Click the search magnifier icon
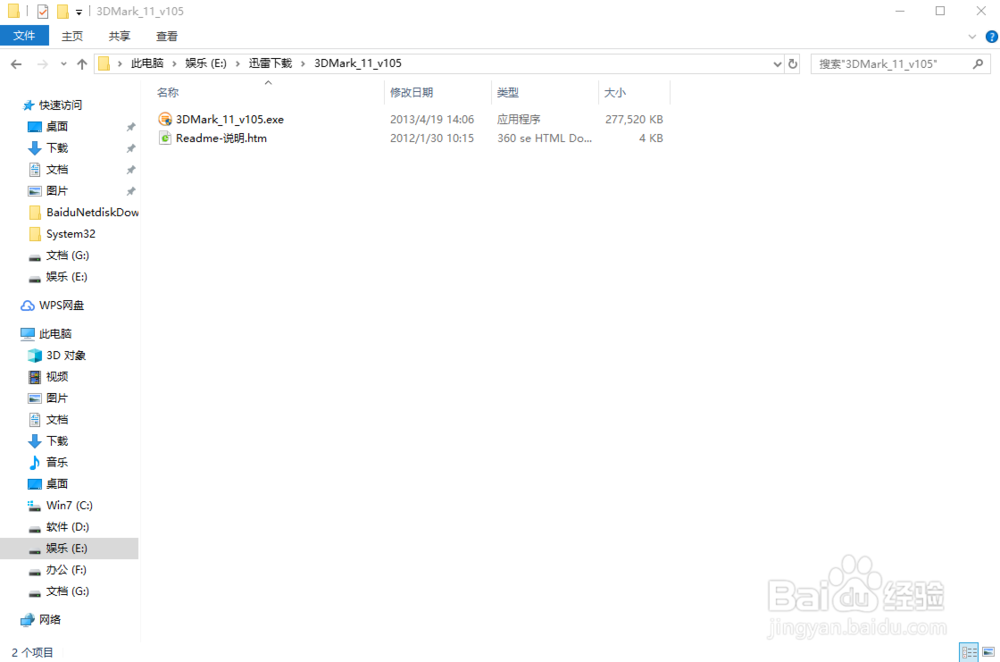 pyautogui.click(x=978, y=64)
